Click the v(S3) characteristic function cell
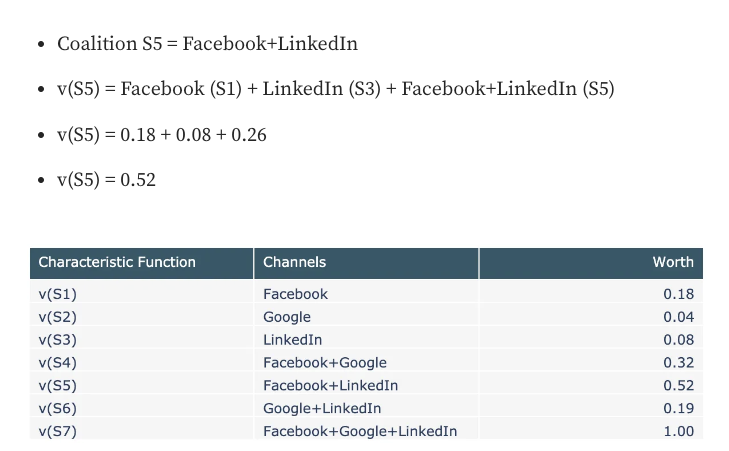729x451 pixels. (58, 340)
